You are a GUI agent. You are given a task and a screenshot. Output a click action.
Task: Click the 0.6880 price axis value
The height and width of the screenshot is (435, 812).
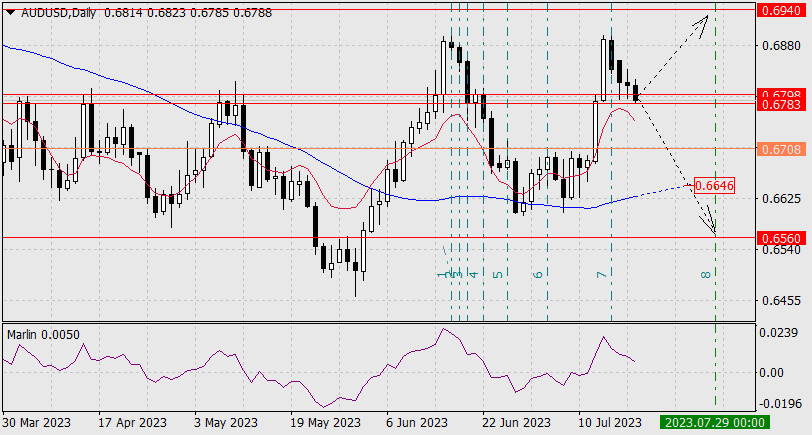tap(781, 46)
